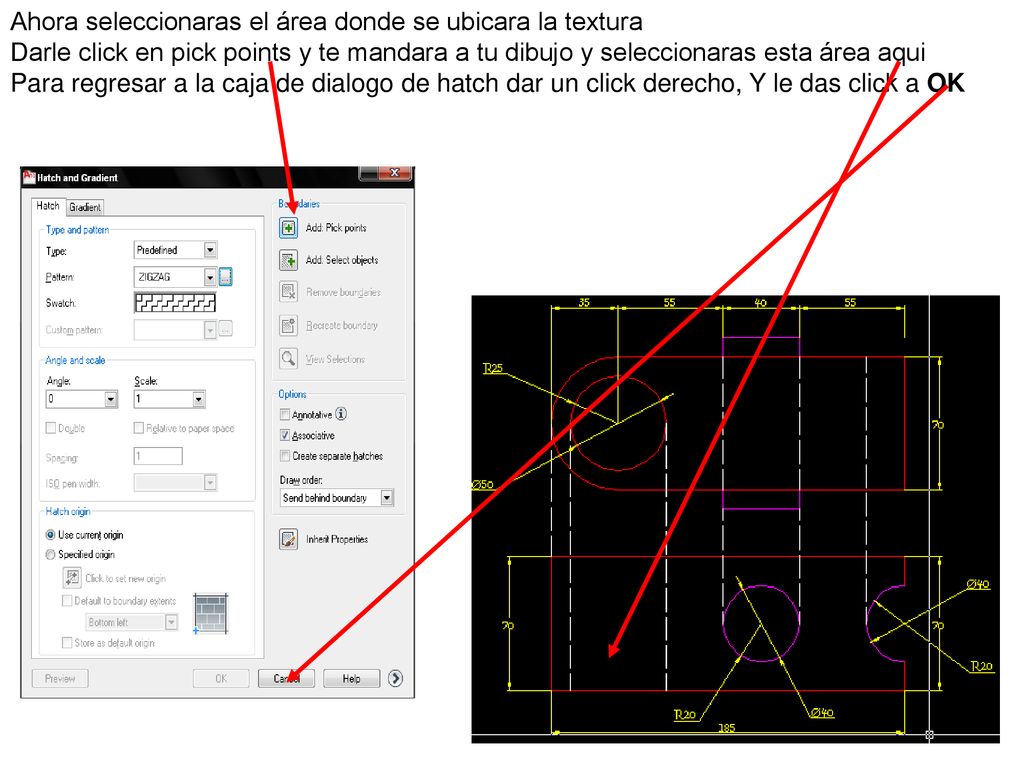Image resolution: width=1024 pixels, height=768 pixels.
Task: Toggle the Associative checkbox
Action: point(285,435)
